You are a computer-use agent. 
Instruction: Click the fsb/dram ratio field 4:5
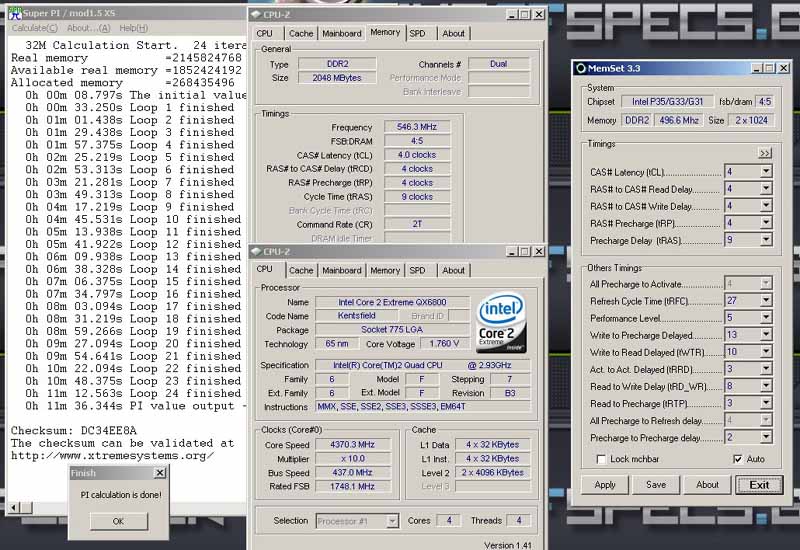(765, 102)
